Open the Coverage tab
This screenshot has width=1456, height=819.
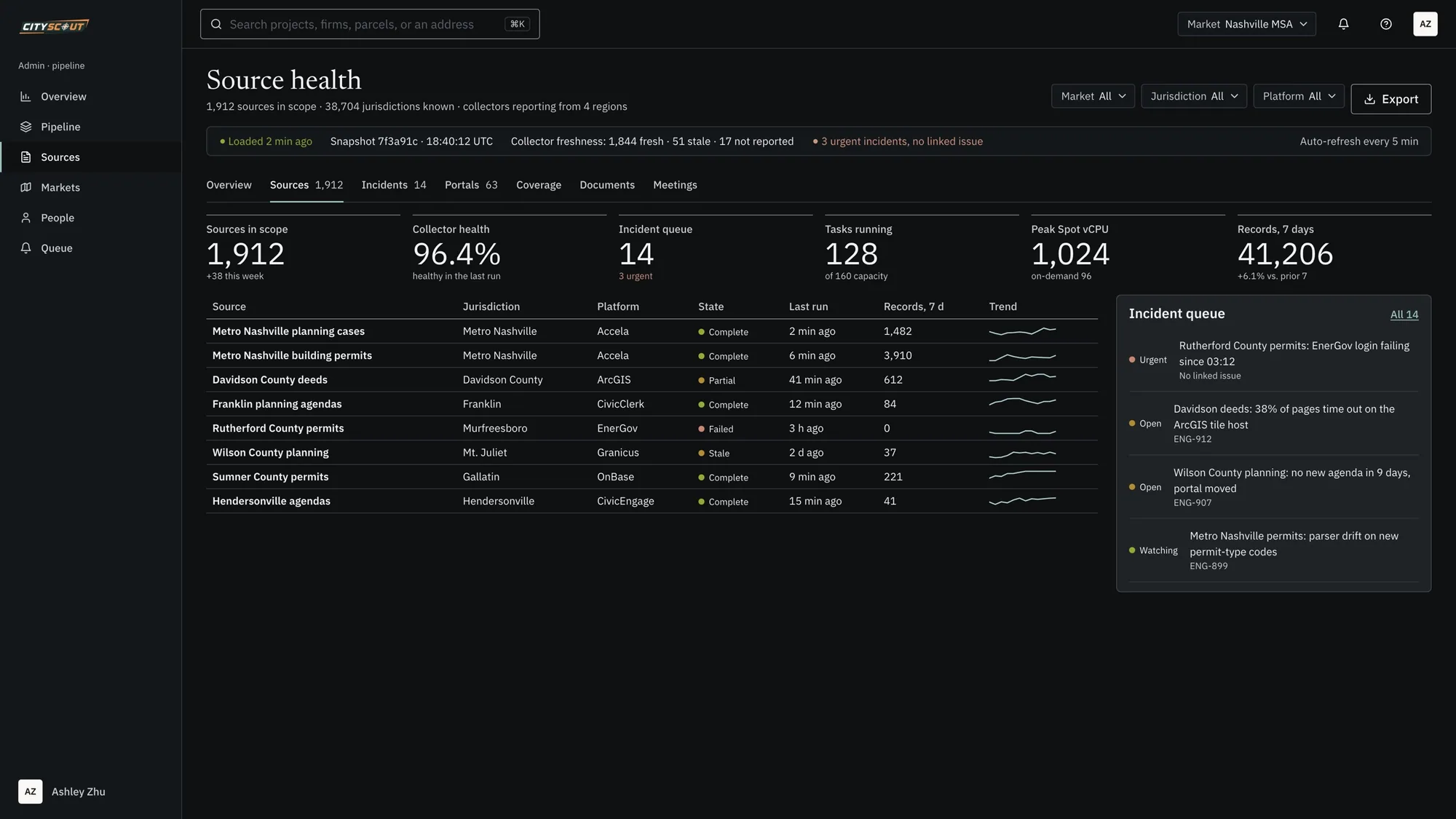539,185
